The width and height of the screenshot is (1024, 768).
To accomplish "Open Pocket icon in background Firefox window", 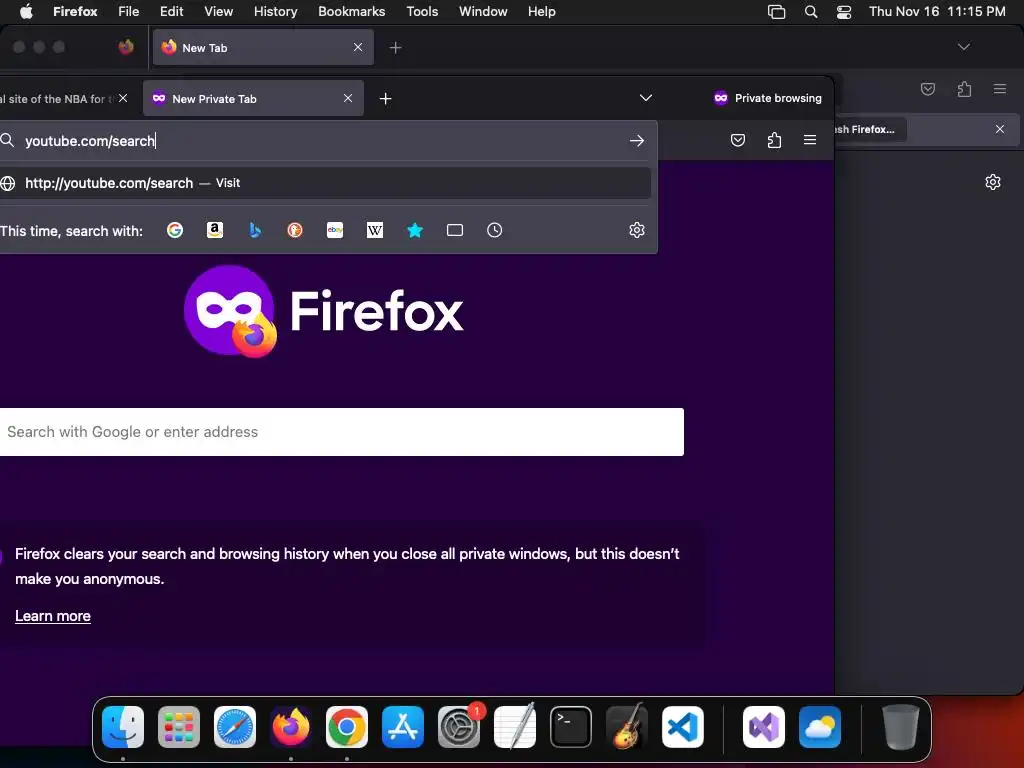I will (x=927, y=89).
